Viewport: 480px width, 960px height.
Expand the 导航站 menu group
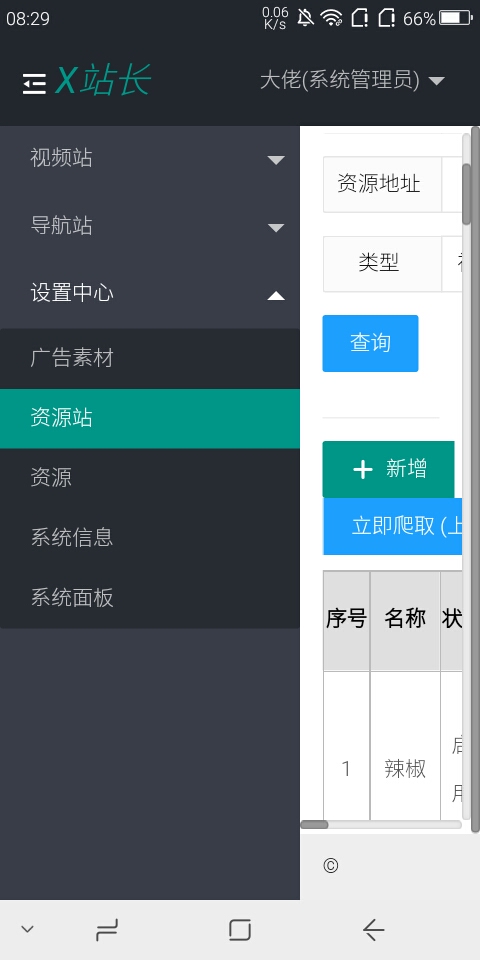click(150, 227)
